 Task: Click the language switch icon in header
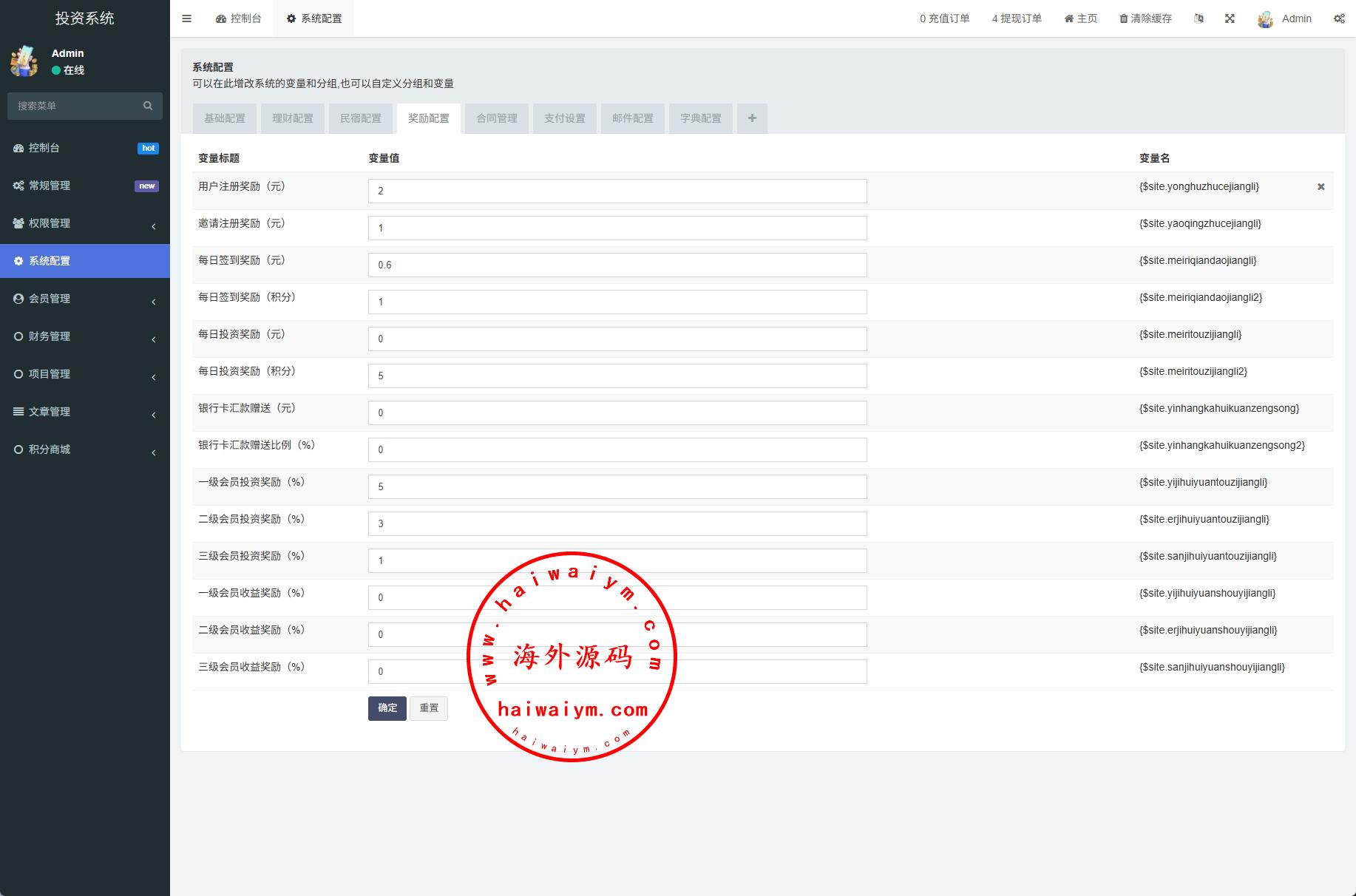tap(1199, 18)
